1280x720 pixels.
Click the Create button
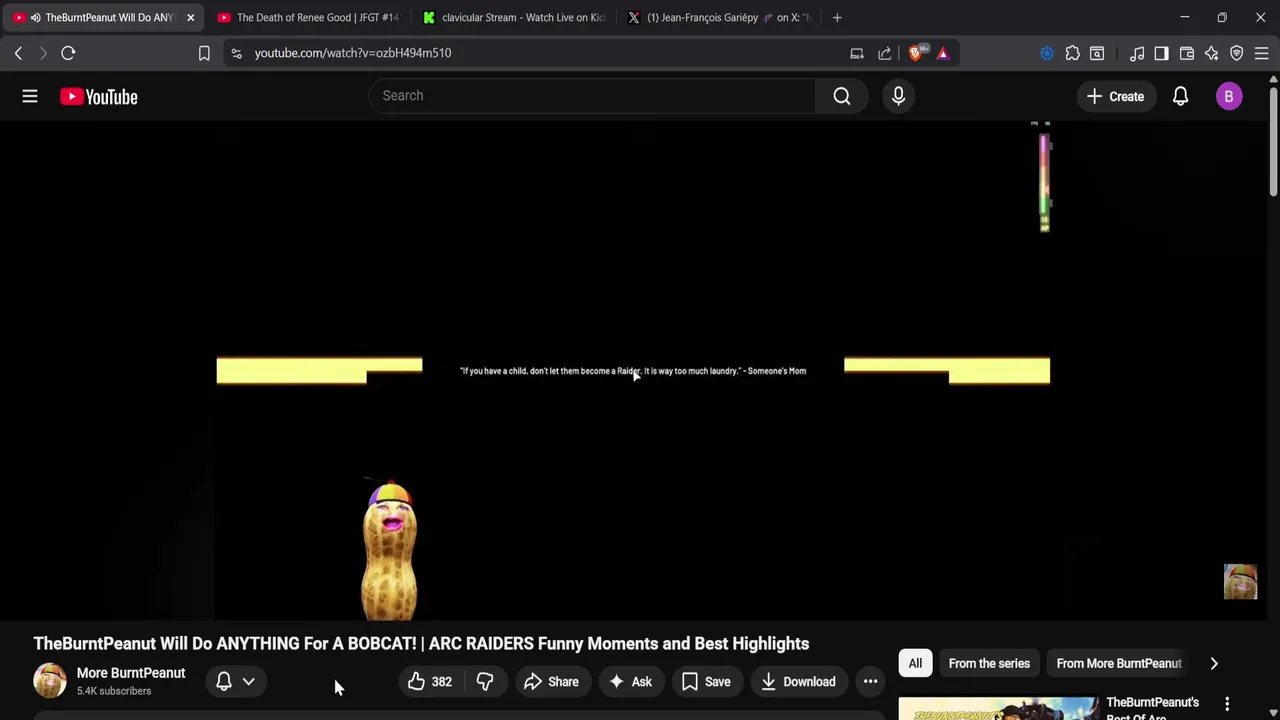tap(1116, 96)
